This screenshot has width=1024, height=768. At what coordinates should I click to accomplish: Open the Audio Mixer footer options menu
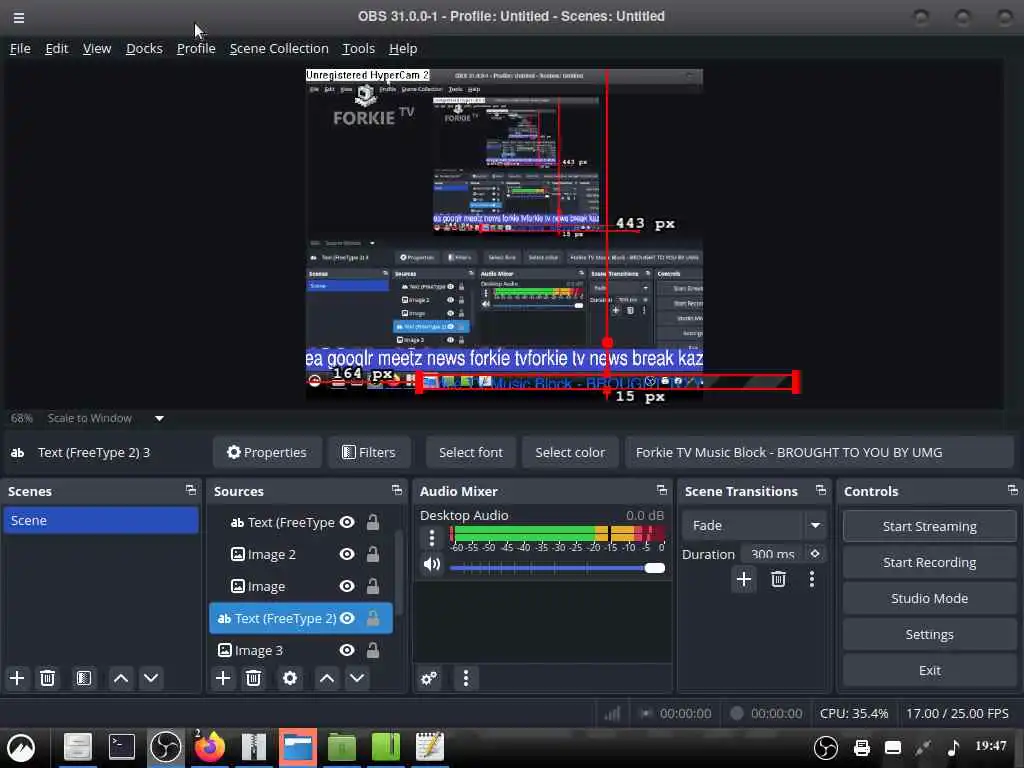(466, 678)
